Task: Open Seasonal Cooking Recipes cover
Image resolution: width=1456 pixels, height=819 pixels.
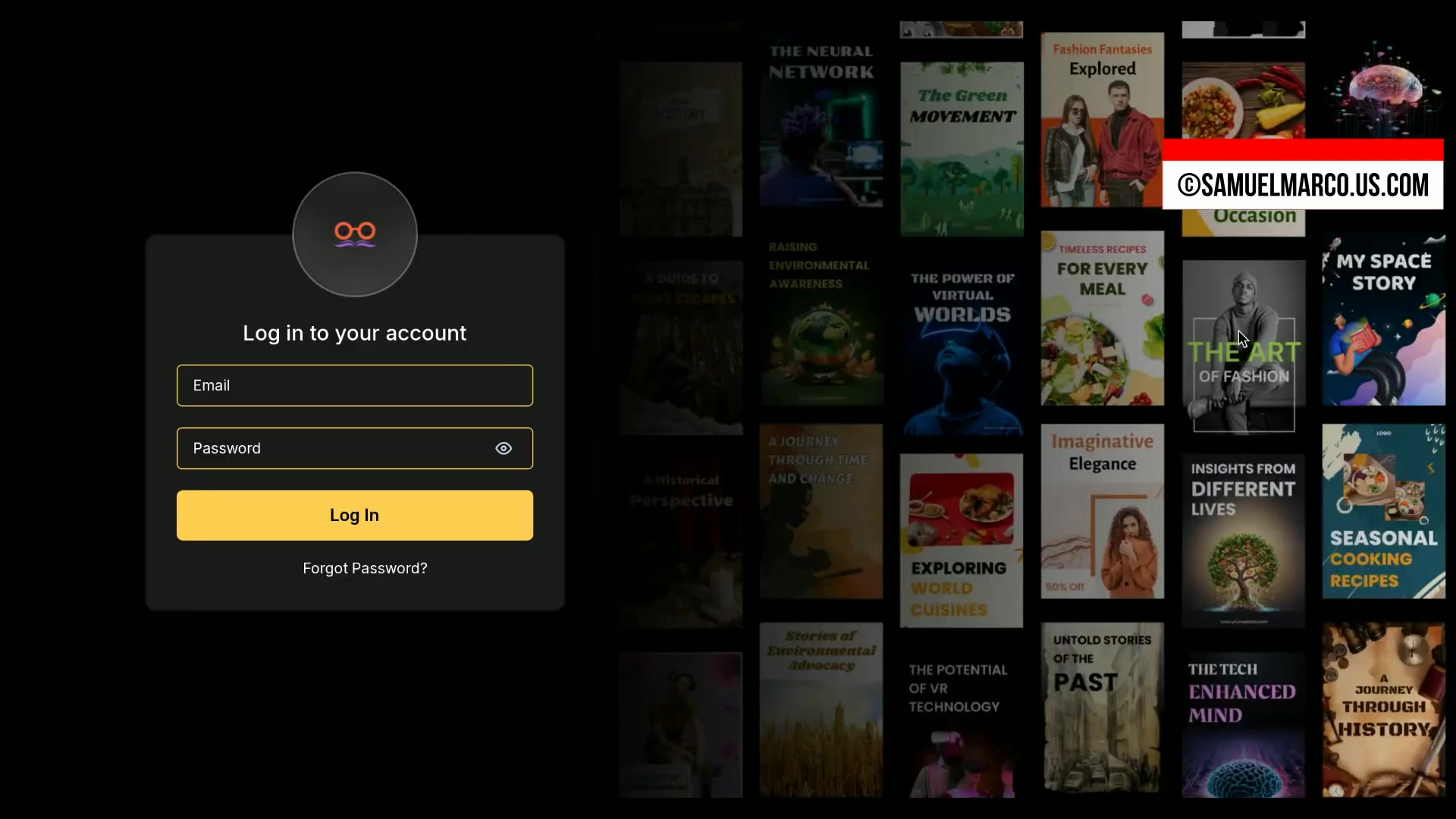Action: pyautogui.click(x=1384, y=511)
